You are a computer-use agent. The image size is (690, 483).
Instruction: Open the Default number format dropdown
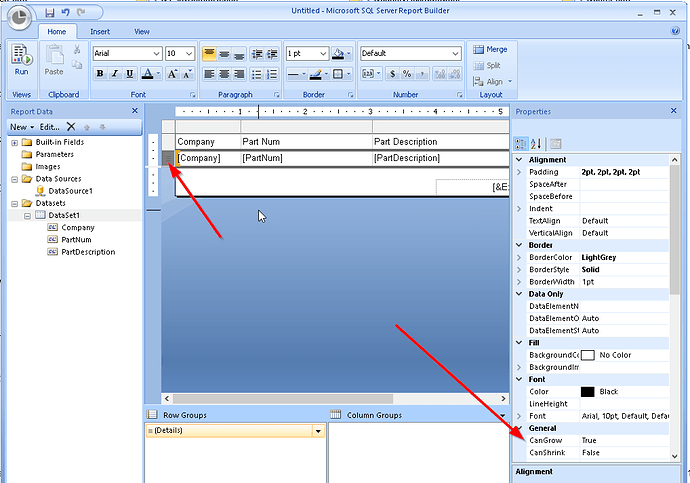tap(455, 54)
